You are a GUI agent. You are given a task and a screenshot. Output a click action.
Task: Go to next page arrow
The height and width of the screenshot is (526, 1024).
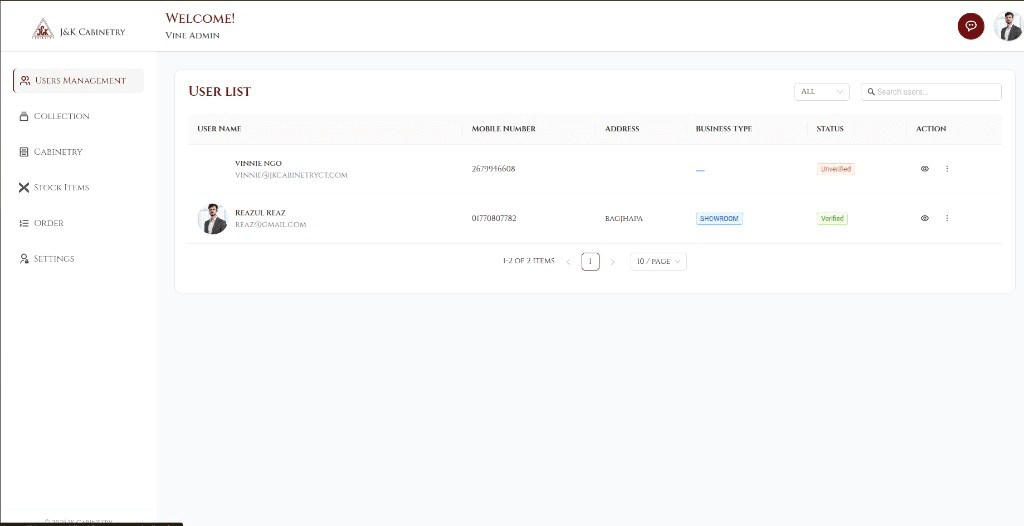pyautogui.click(x=612, y=262)
